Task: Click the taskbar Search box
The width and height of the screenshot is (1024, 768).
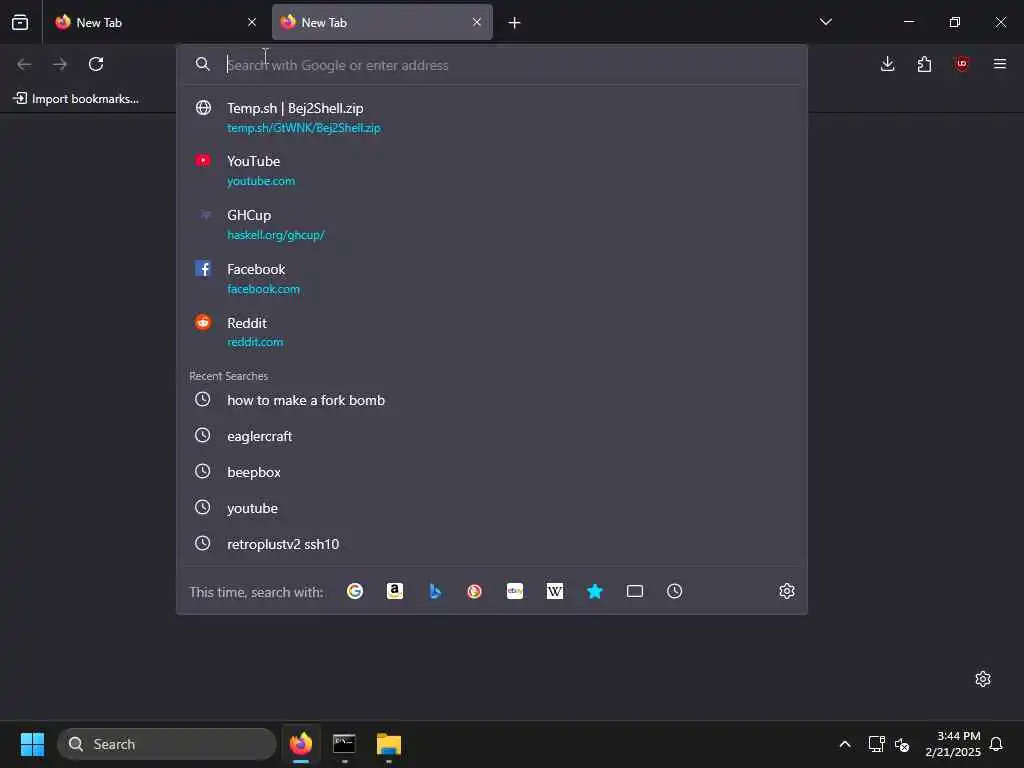Action: point(167,744)
